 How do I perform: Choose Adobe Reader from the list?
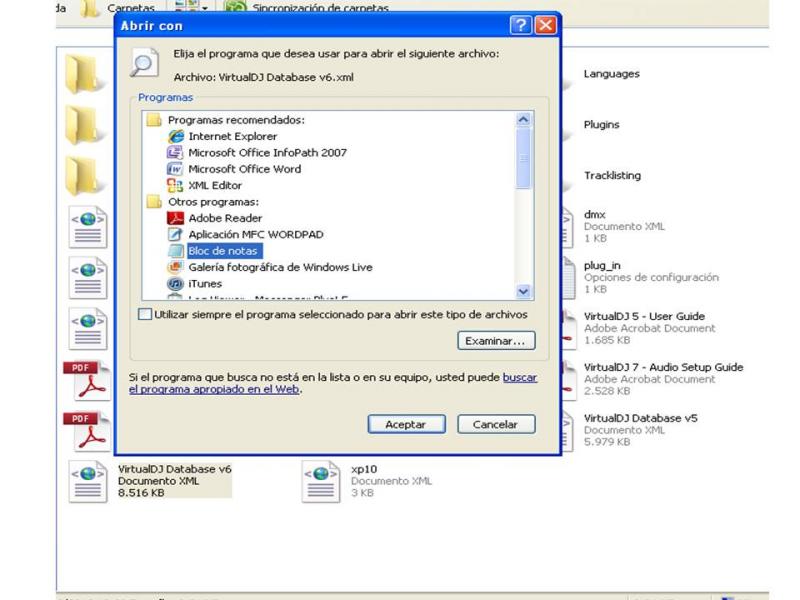click(x=225, y=218)
